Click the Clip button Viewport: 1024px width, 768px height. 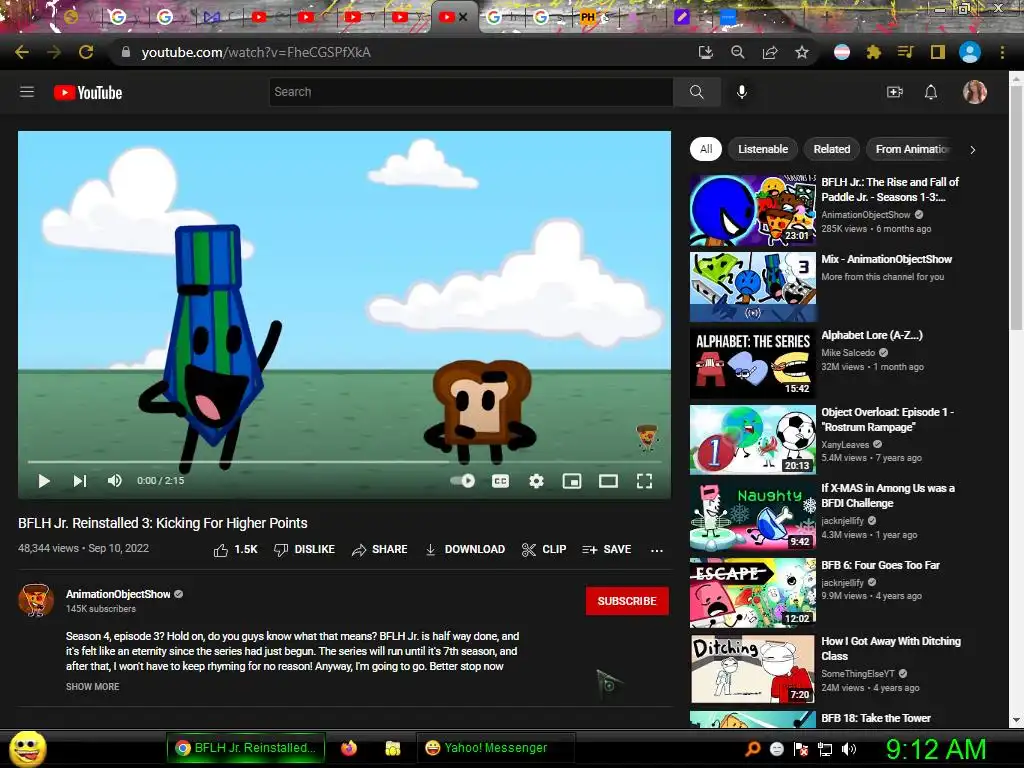[544, 550]
